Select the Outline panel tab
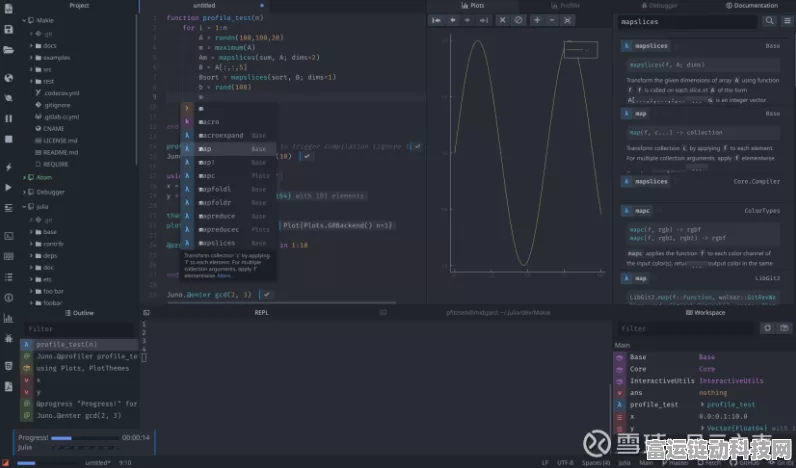The width and height of the screenshot is (796, 468). pyautogui.click(x=80, y=313)
